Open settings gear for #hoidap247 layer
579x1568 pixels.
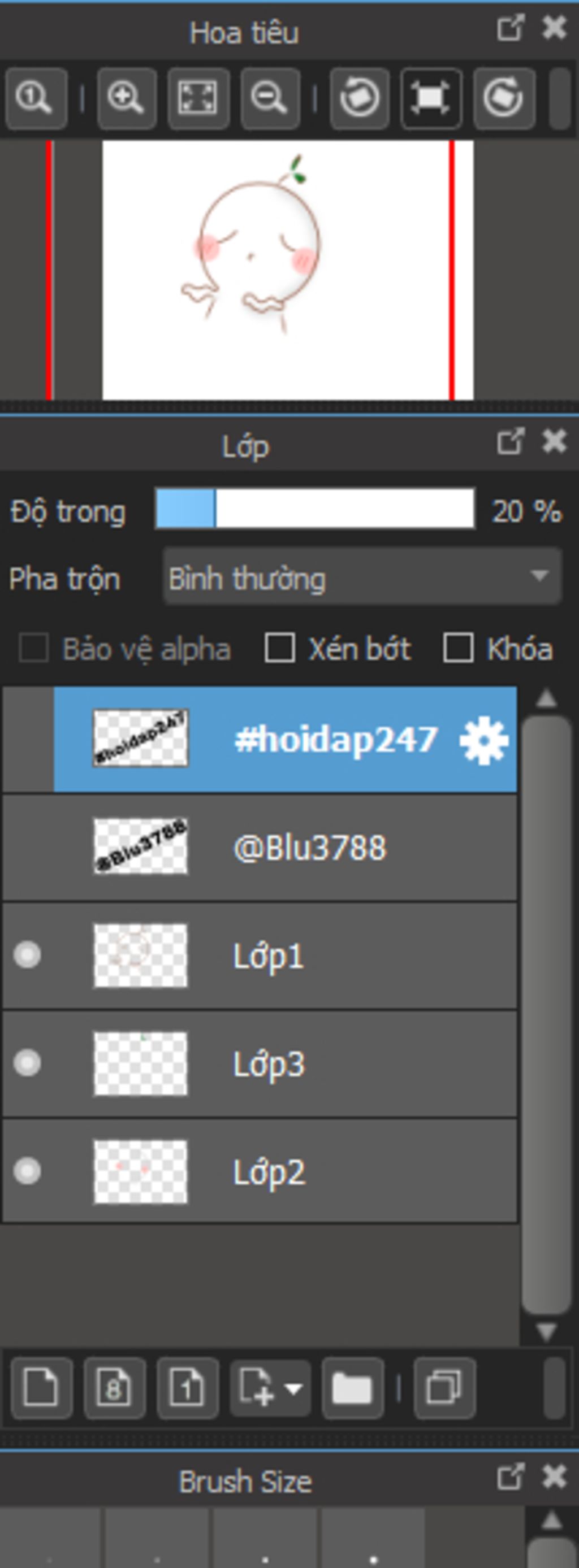coord(483,740)
